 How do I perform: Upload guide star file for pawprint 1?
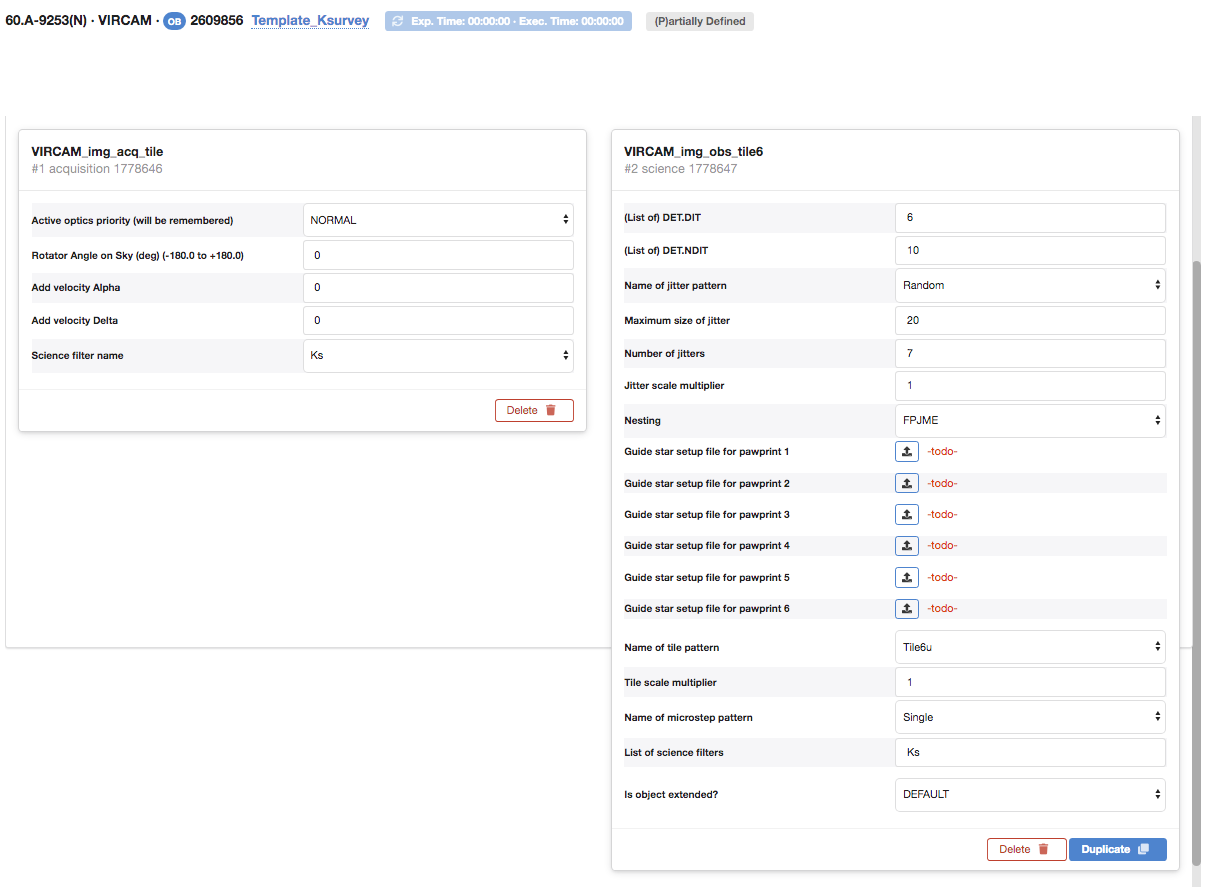click(x=906, y=452)
